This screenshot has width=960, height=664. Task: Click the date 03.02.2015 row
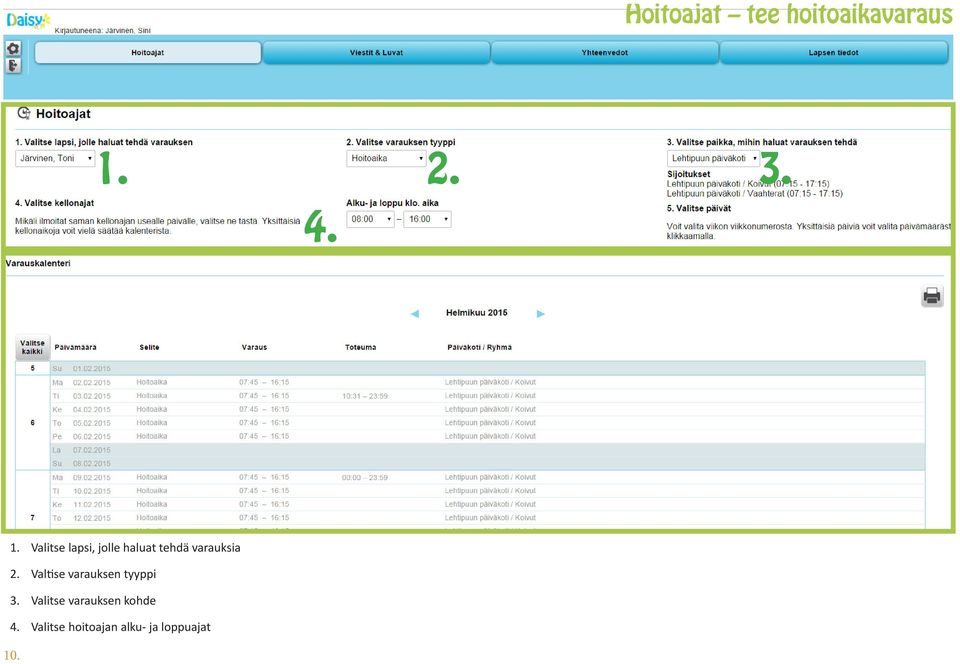tap(487, 396)
